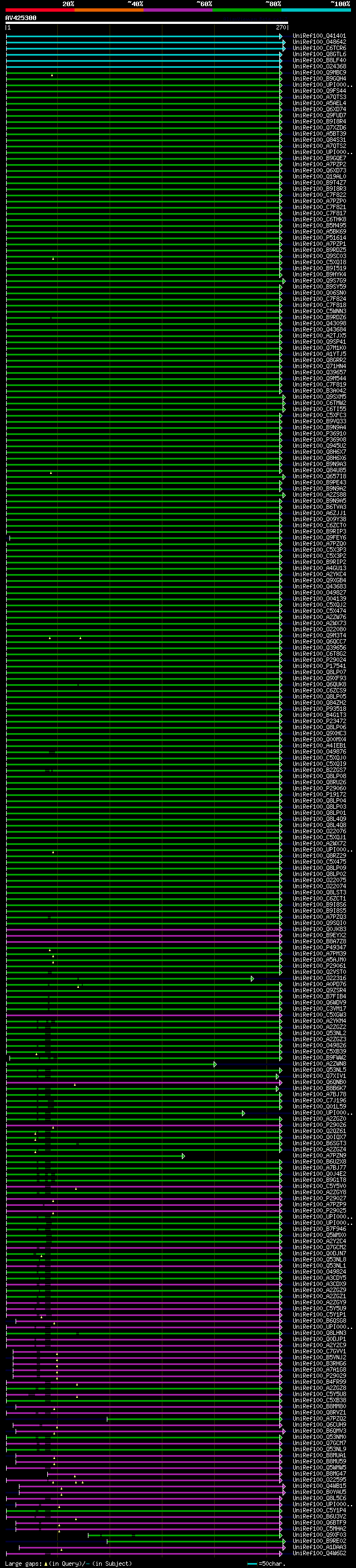Click UniRef100_C7F817 label
The width and height of the screenshot is (356, 1568).
pyautogui.click(x=319, y=213)
